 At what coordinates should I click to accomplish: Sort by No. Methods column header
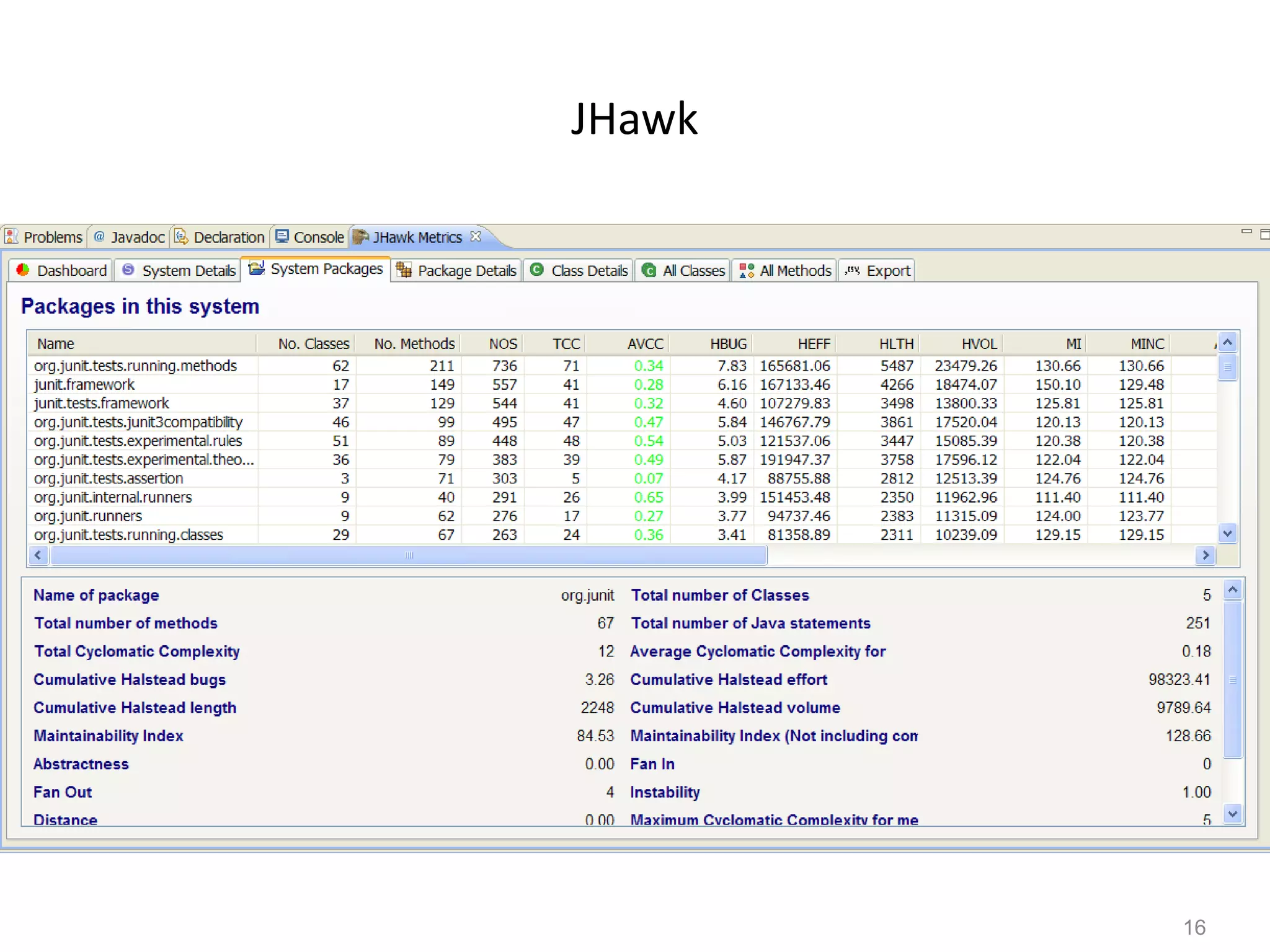407,343
